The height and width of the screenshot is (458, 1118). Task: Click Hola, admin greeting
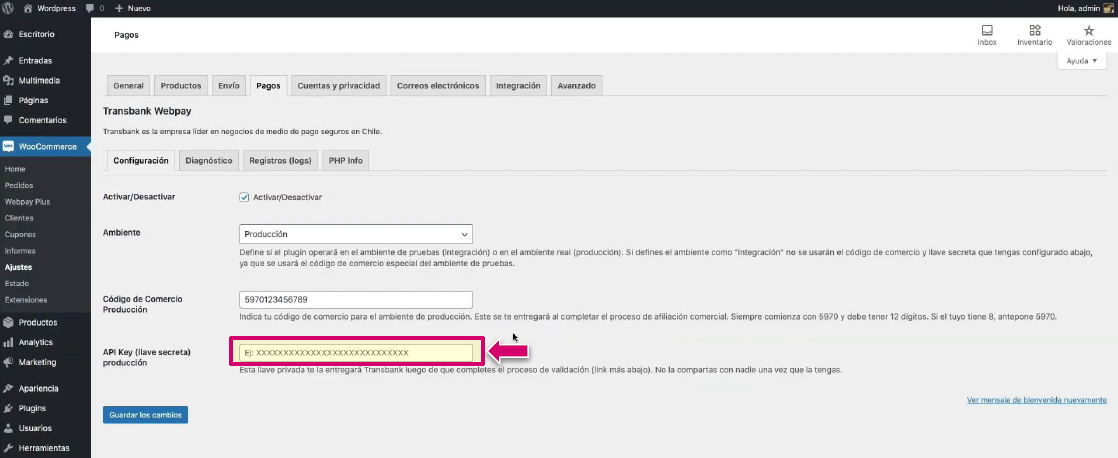[x=1077, y=9]
